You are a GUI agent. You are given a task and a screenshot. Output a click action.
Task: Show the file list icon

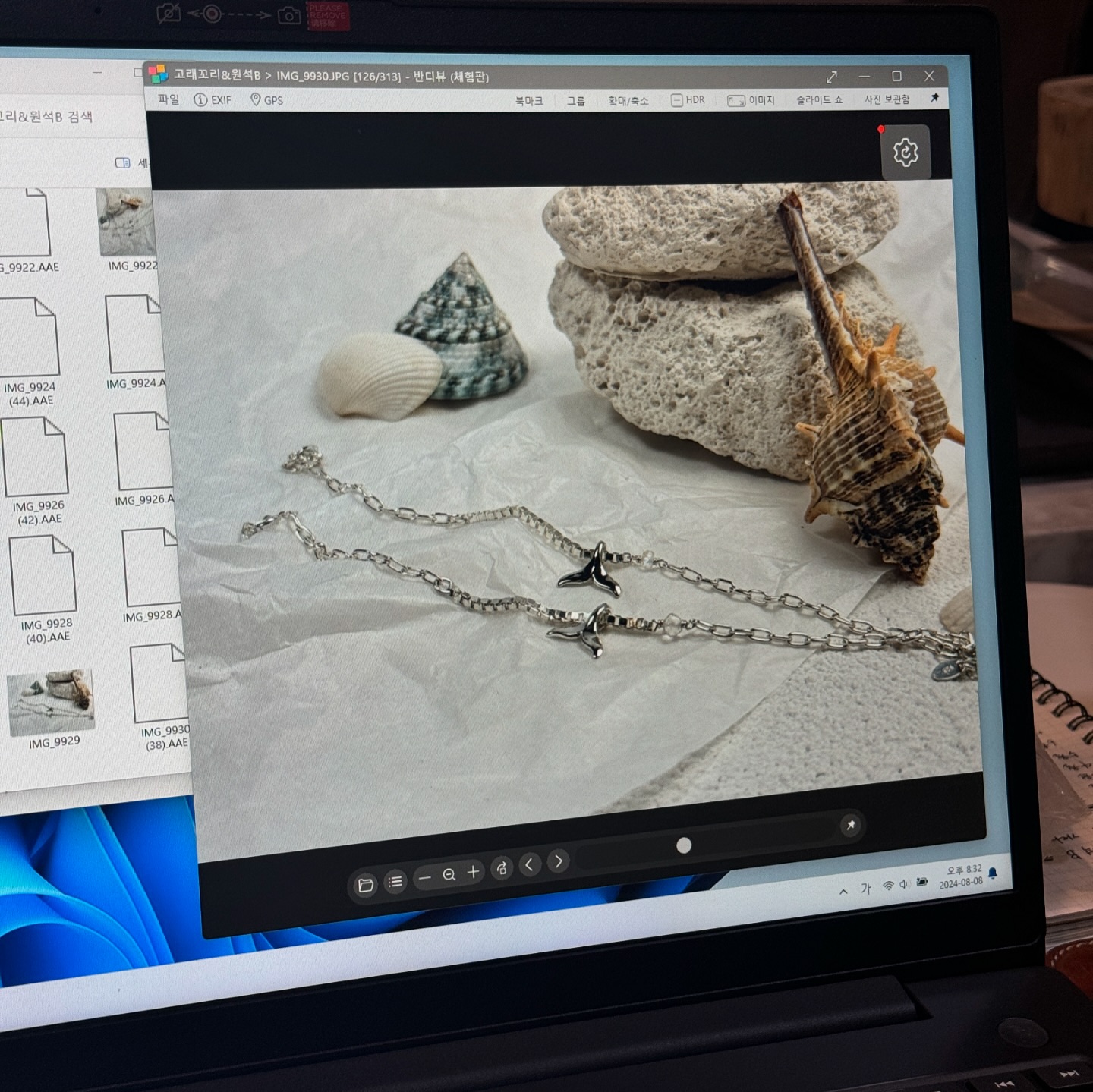pyautogui.click(x=395, y=882)
